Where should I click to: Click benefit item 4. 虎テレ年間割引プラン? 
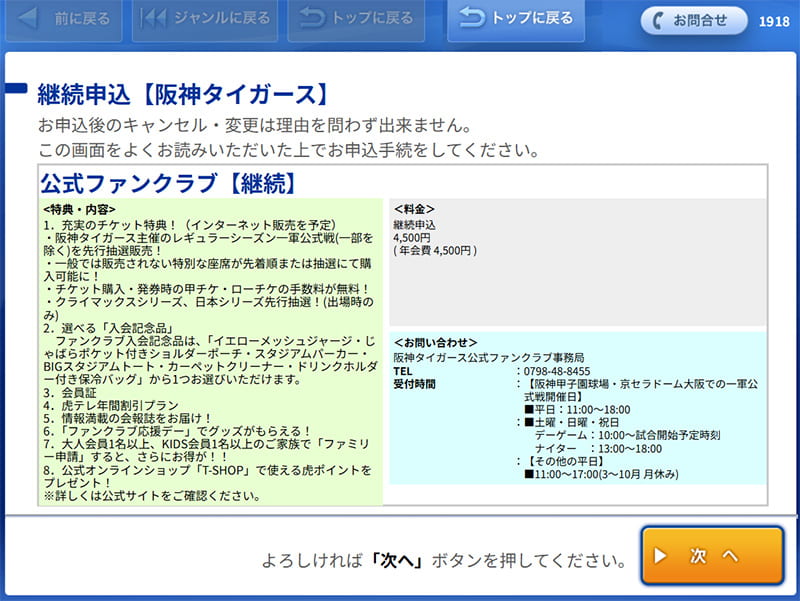[111, 406]
